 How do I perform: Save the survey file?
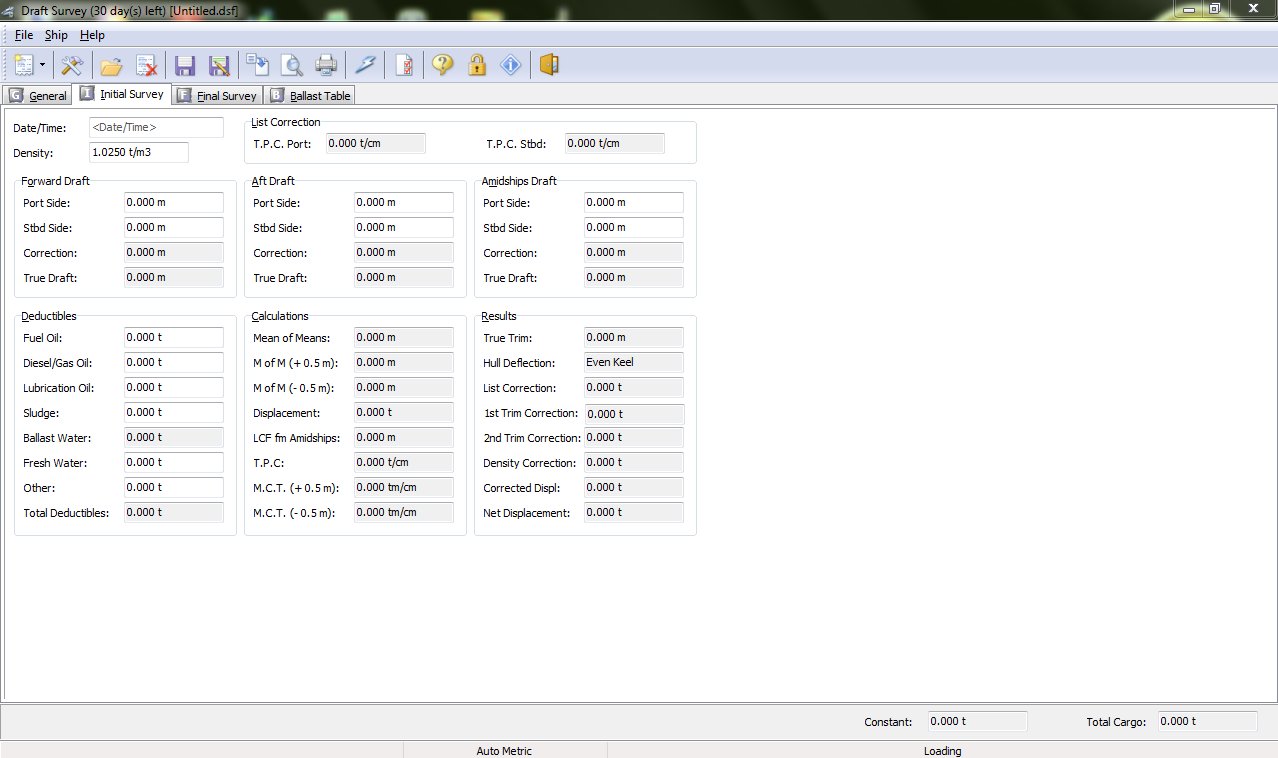pos(185,64)
